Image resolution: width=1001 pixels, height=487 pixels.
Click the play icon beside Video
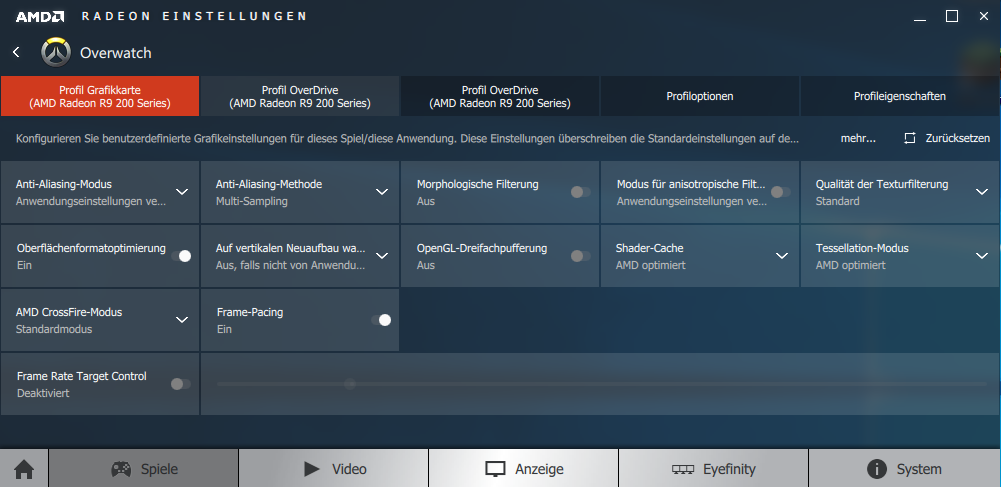click(312, 469)
